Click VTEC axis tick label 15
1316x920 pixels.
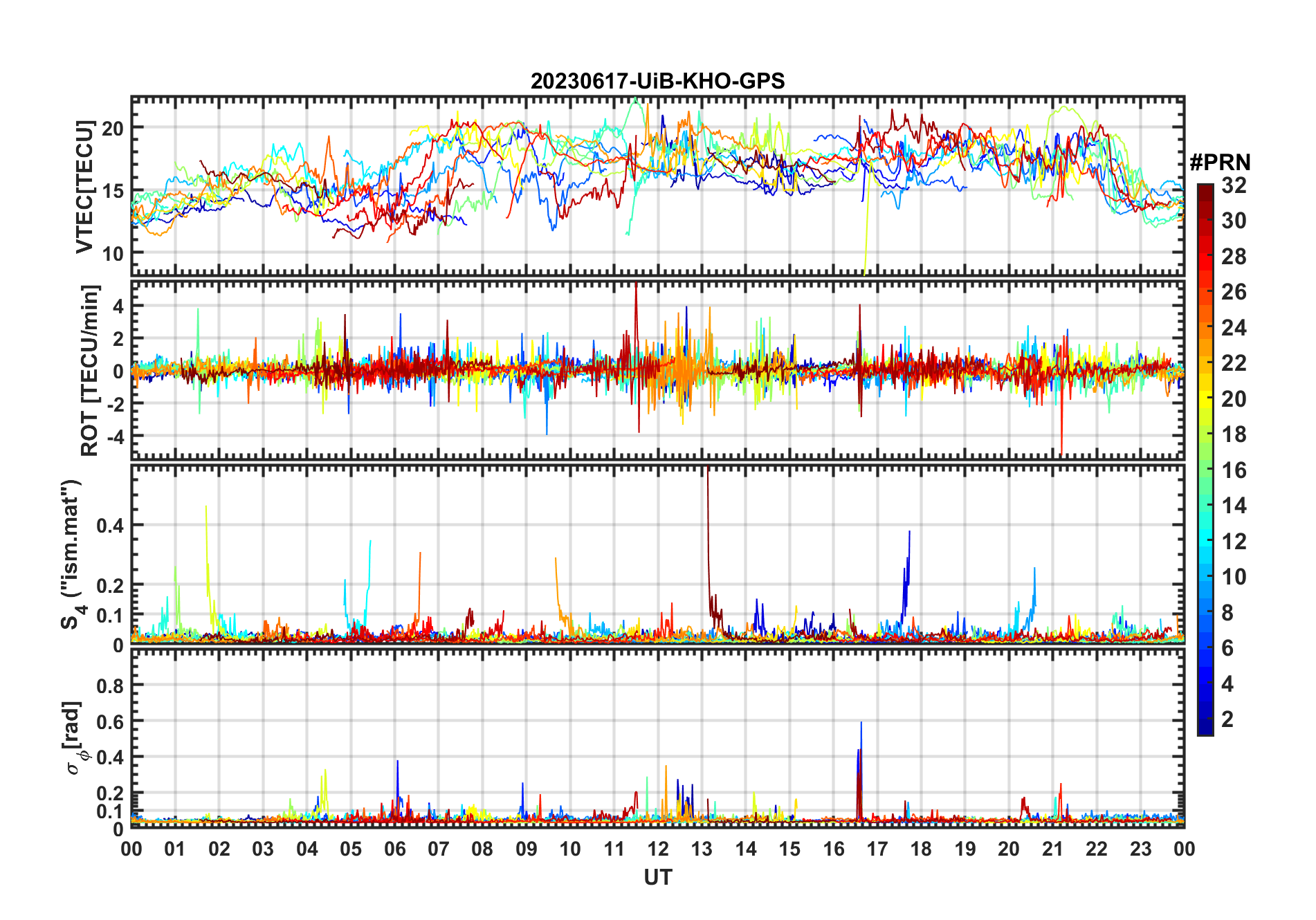tap(113, 191)
